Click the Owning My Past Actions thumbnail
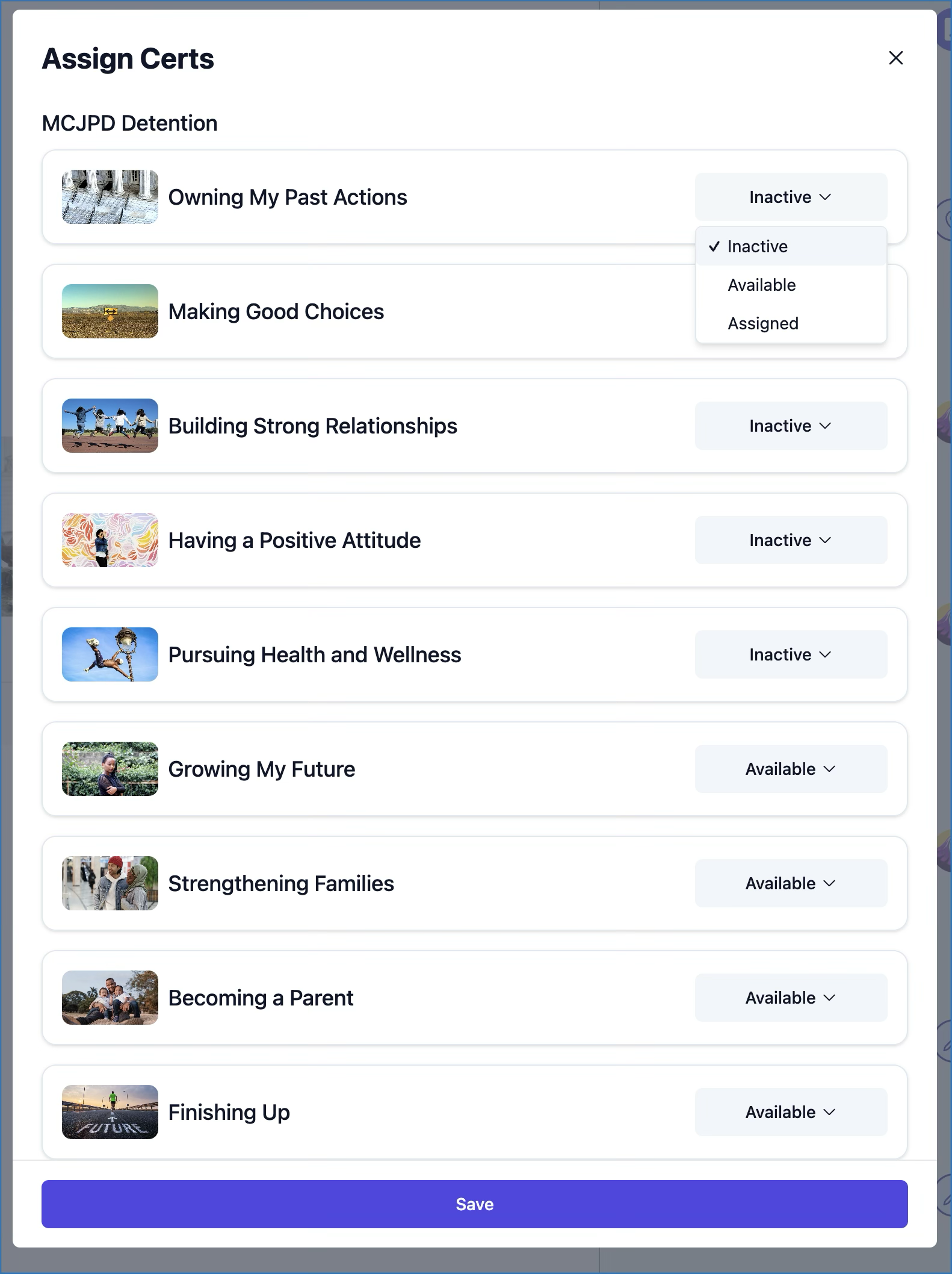Image resolution: width=952 pixels, height=1274 pixels. pos(110,197)
